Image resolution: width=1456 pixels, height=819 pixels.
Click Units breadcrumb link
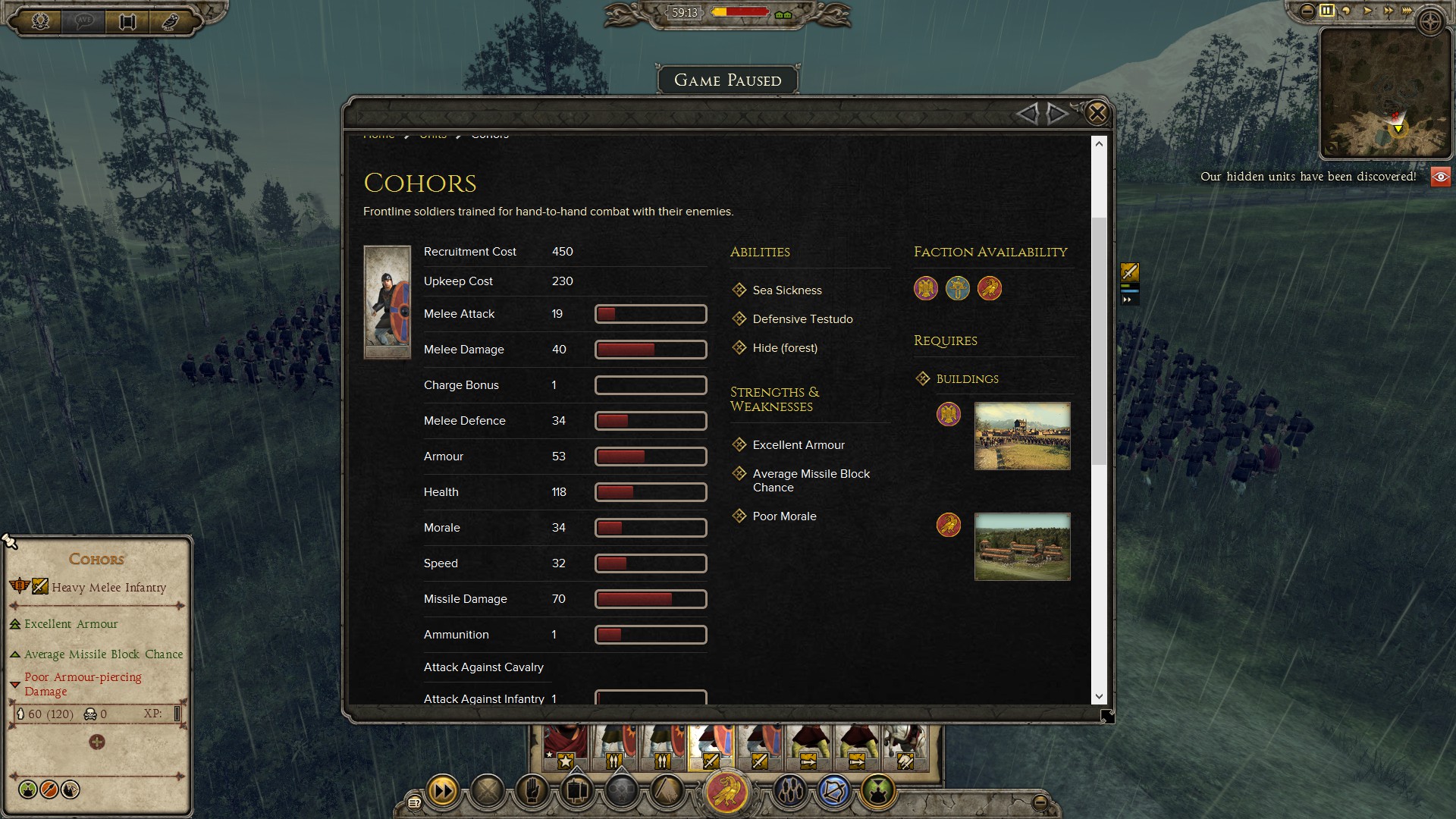[x=433, y=136]
